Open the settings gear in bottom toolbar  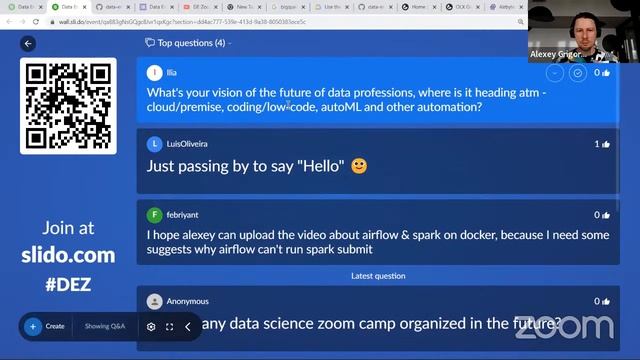click(x=151, y=327)
